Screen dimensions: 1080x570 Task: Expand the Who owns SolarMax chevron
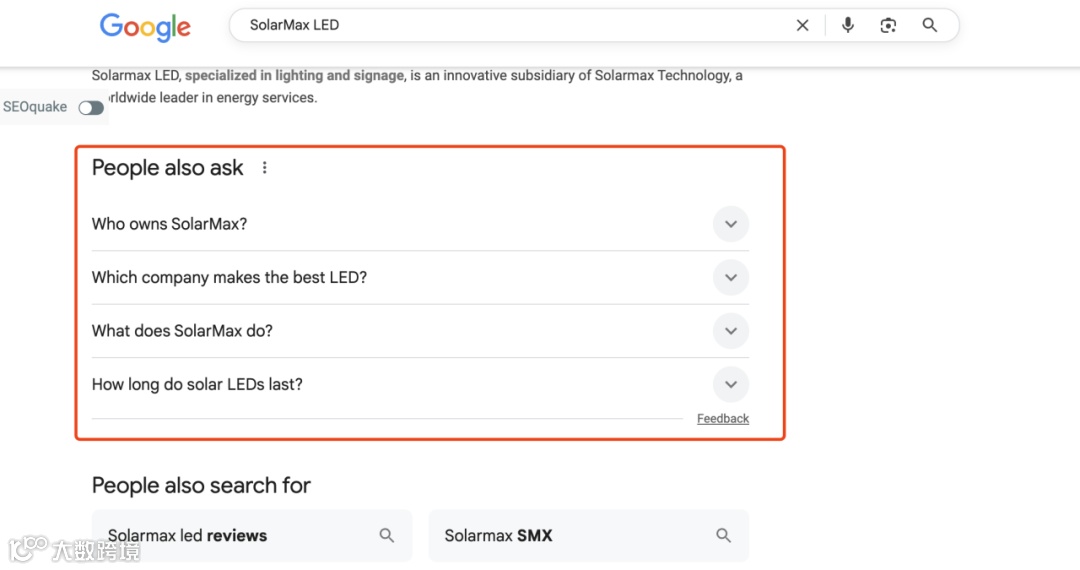pos(731,224)
